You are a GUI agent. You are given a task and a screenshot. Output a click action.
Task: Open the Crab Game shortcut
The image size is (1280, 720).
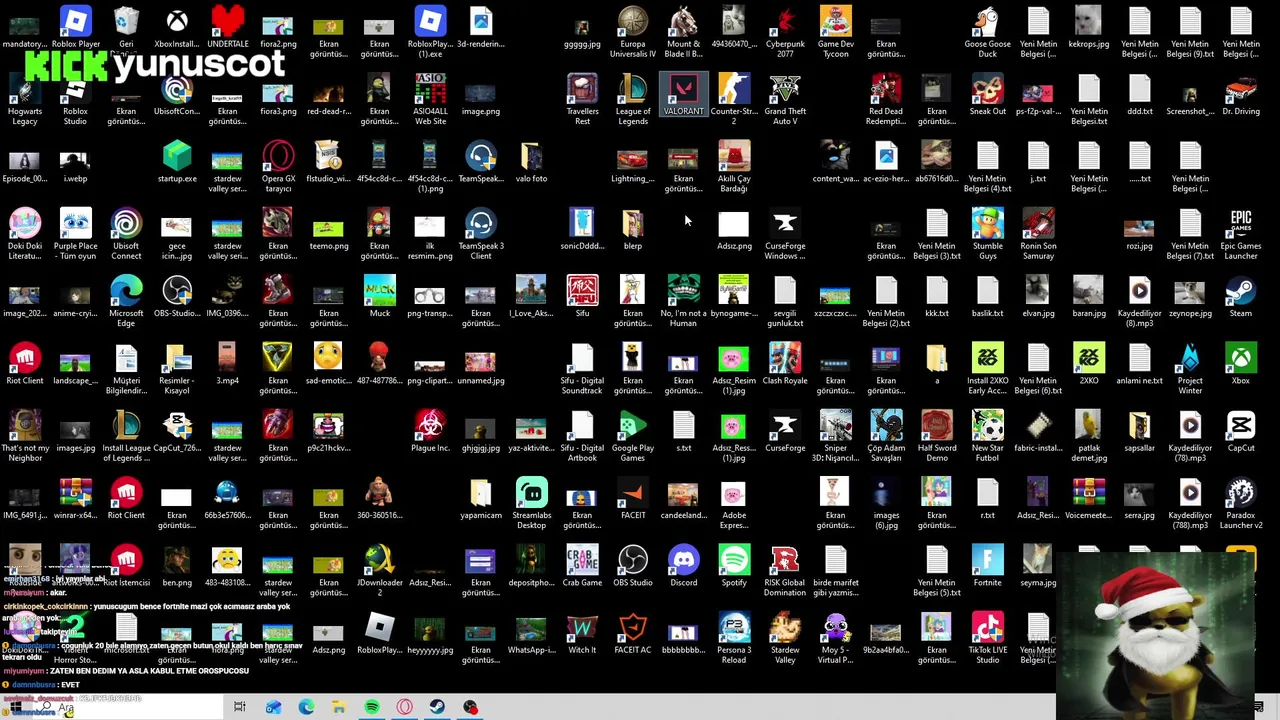click(x=582, y=567)
